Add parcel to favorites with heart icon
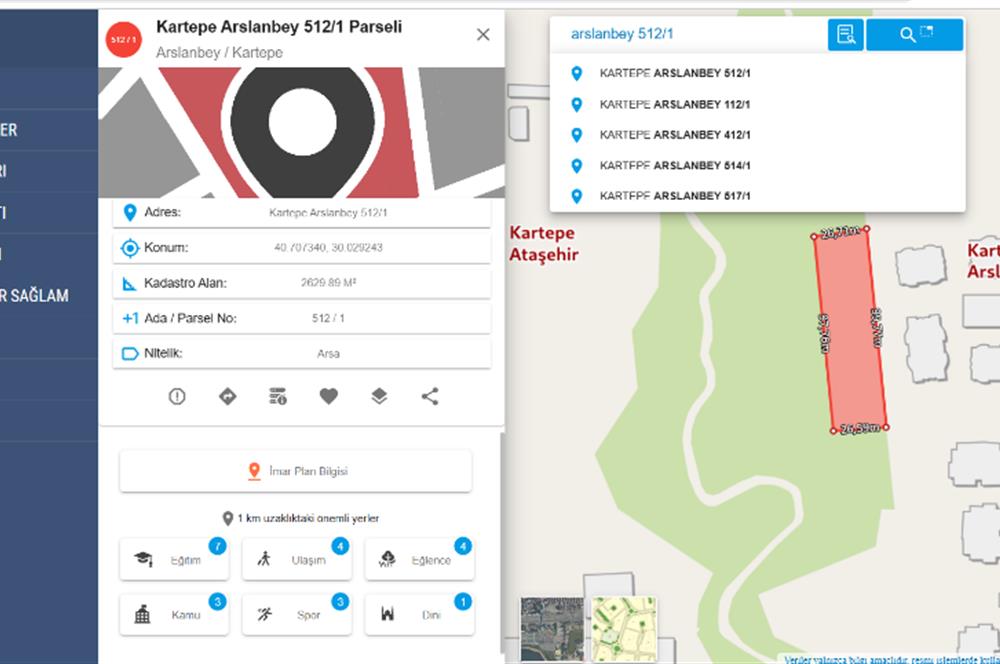Screen dimensions: 1000x664 click(x=328, y=396)
